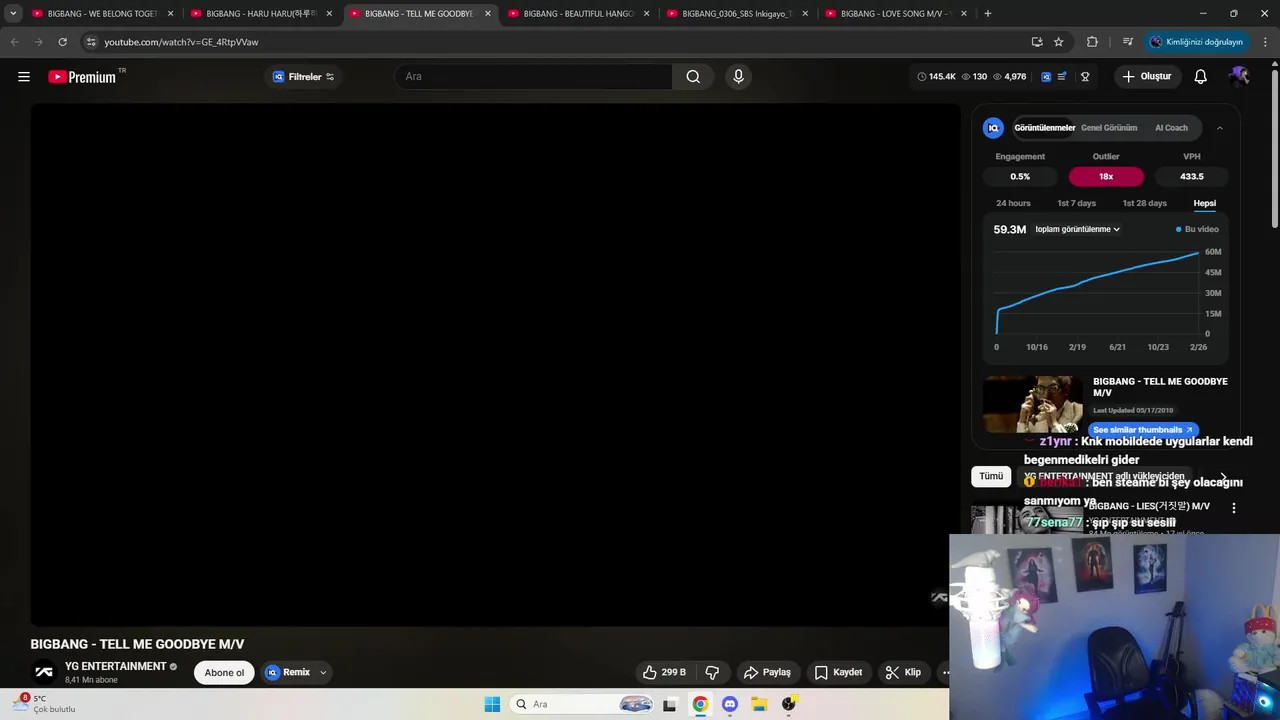This screenshot has height=720, width=1280.
Task: Switch to Genel Görünüm tab
Action: click(x=1109, y=128)
